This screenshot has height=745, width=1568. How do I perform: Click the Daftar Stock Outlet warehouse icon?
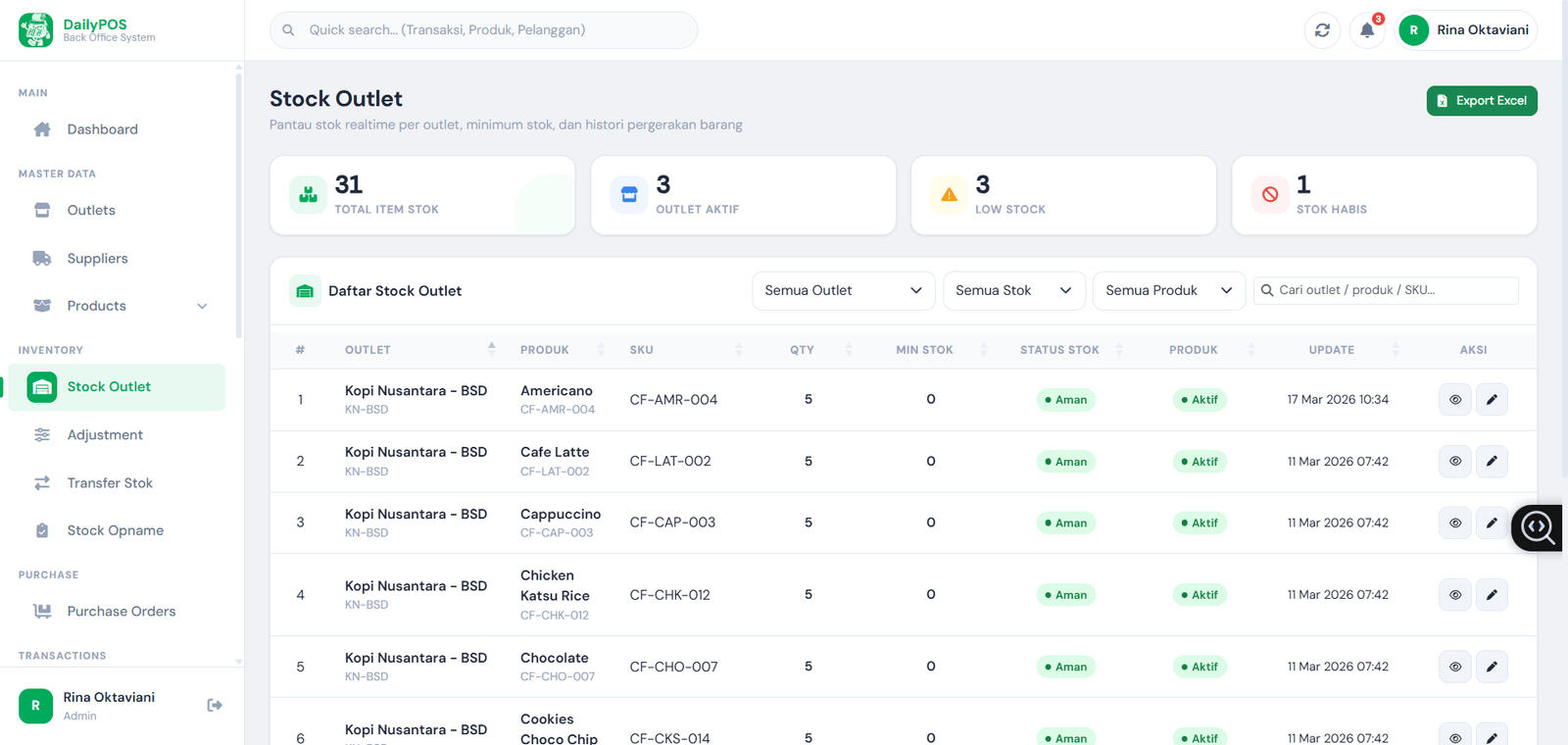(x=305, y=291)
